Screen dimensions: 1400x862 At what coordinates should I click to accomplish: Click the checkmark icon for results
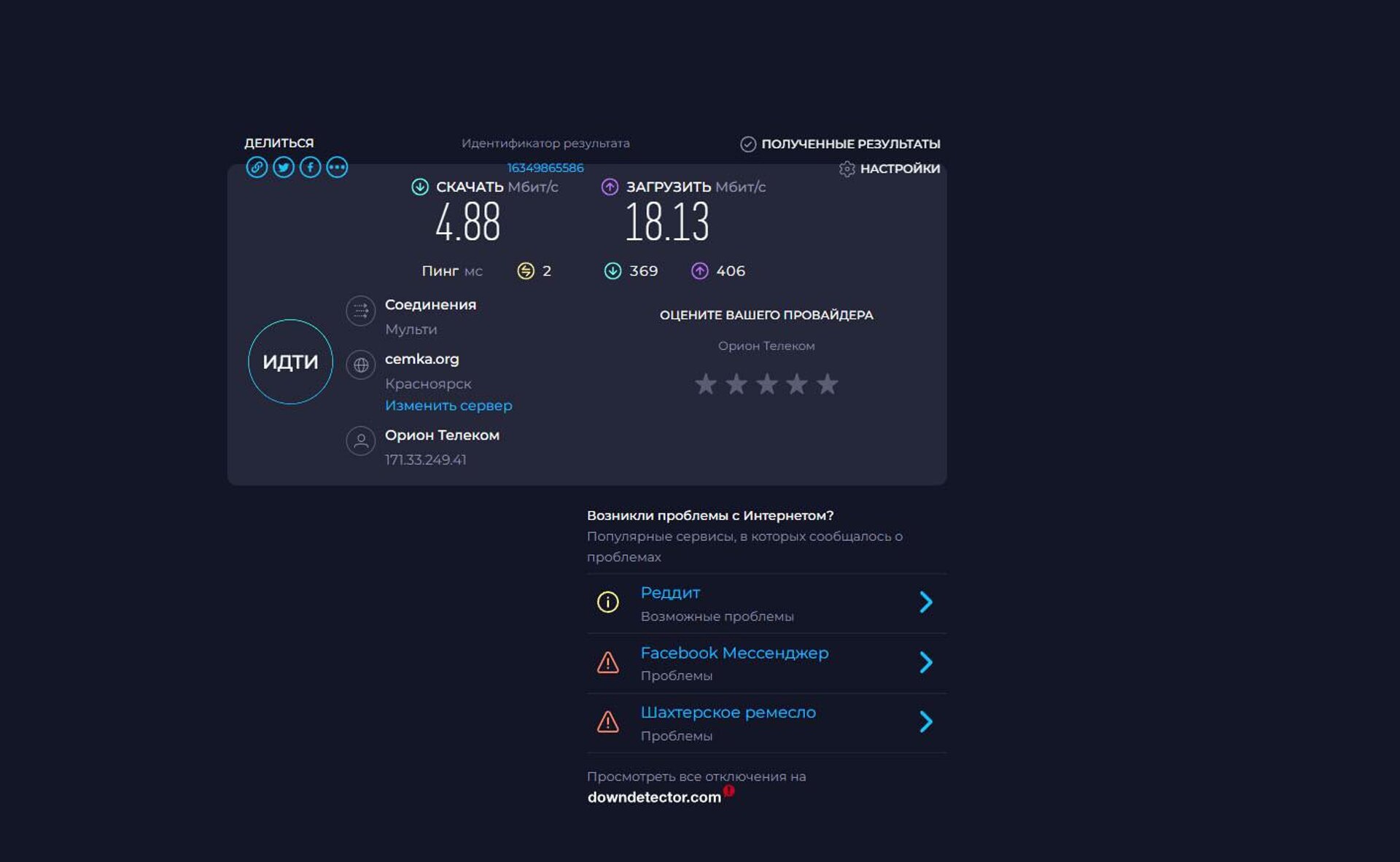[x=748, y=144]
